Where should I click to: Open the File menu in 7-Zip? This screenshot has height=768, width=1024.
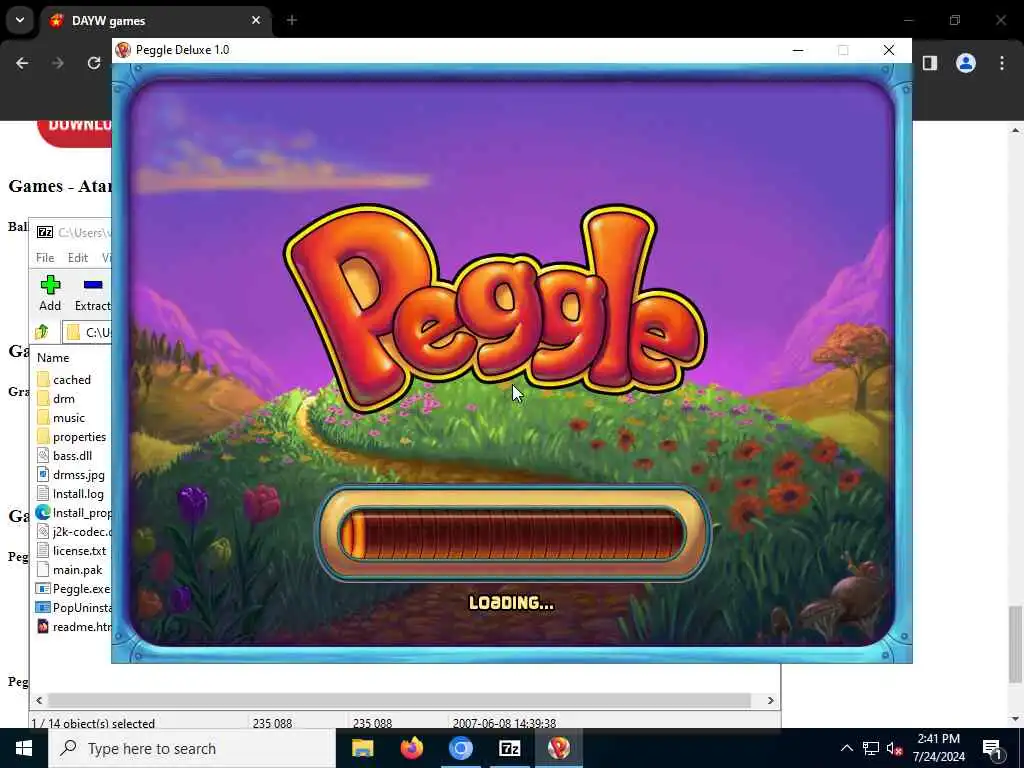tap(45, 257)
